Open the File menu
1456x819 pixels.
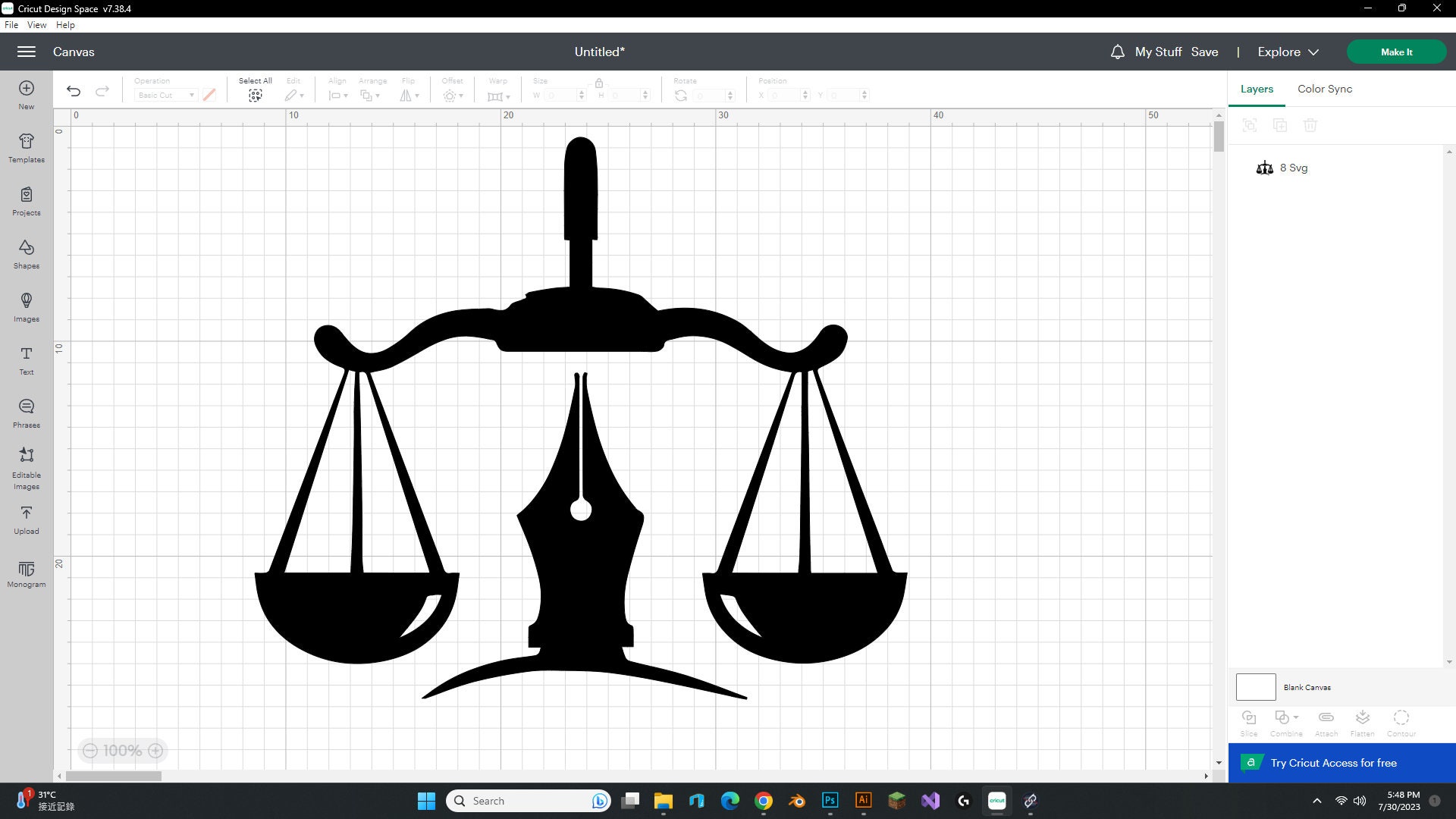(x=11, y=24)
